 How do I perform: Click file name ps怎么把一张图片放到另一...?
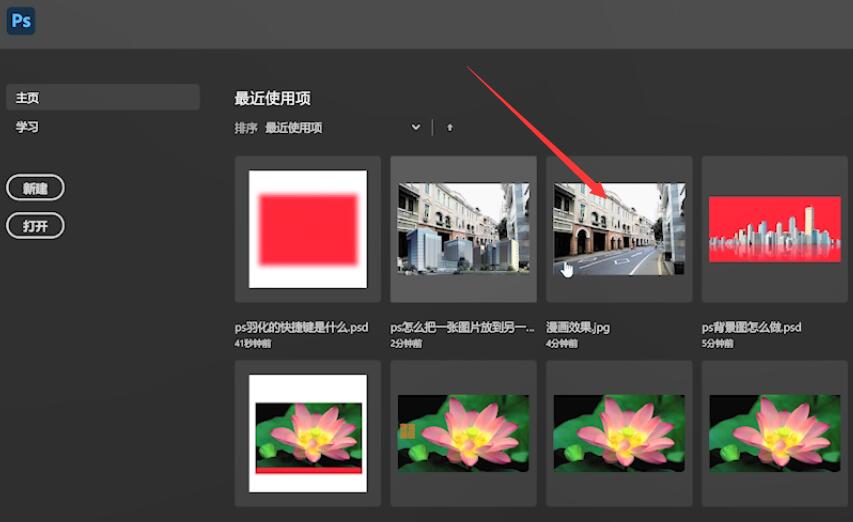462,327
